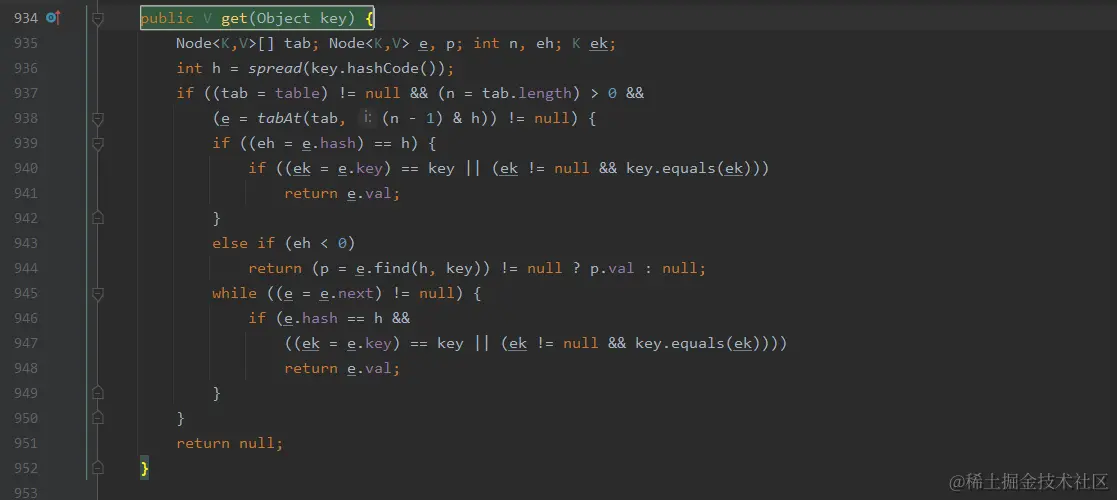Click 'int h' declaration on line 936
This screenshot has height=500, width=1117.
(x=199, y=68)
